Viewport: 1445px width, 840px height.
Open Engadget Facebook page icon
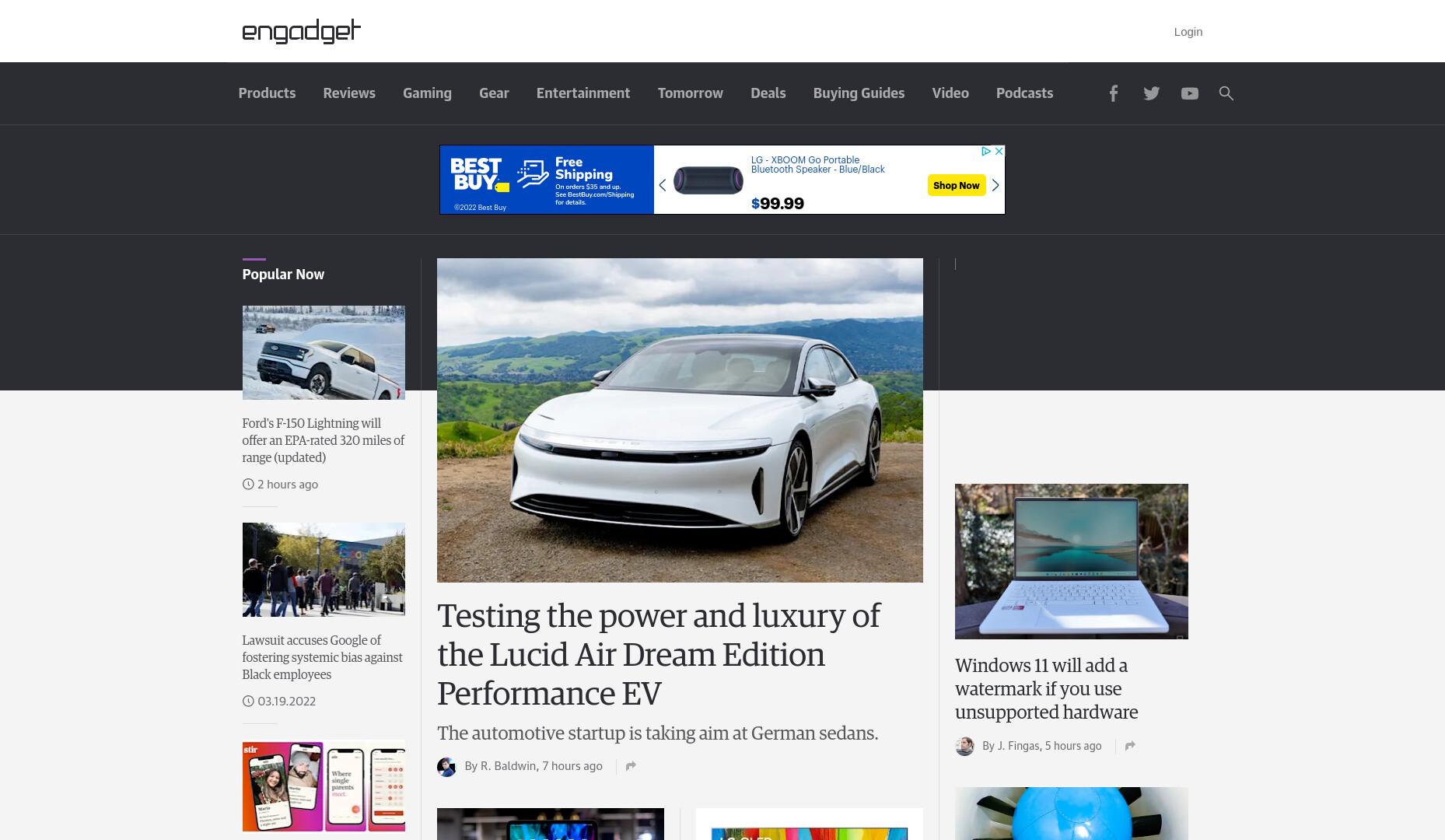click(x=1113, y=93)
